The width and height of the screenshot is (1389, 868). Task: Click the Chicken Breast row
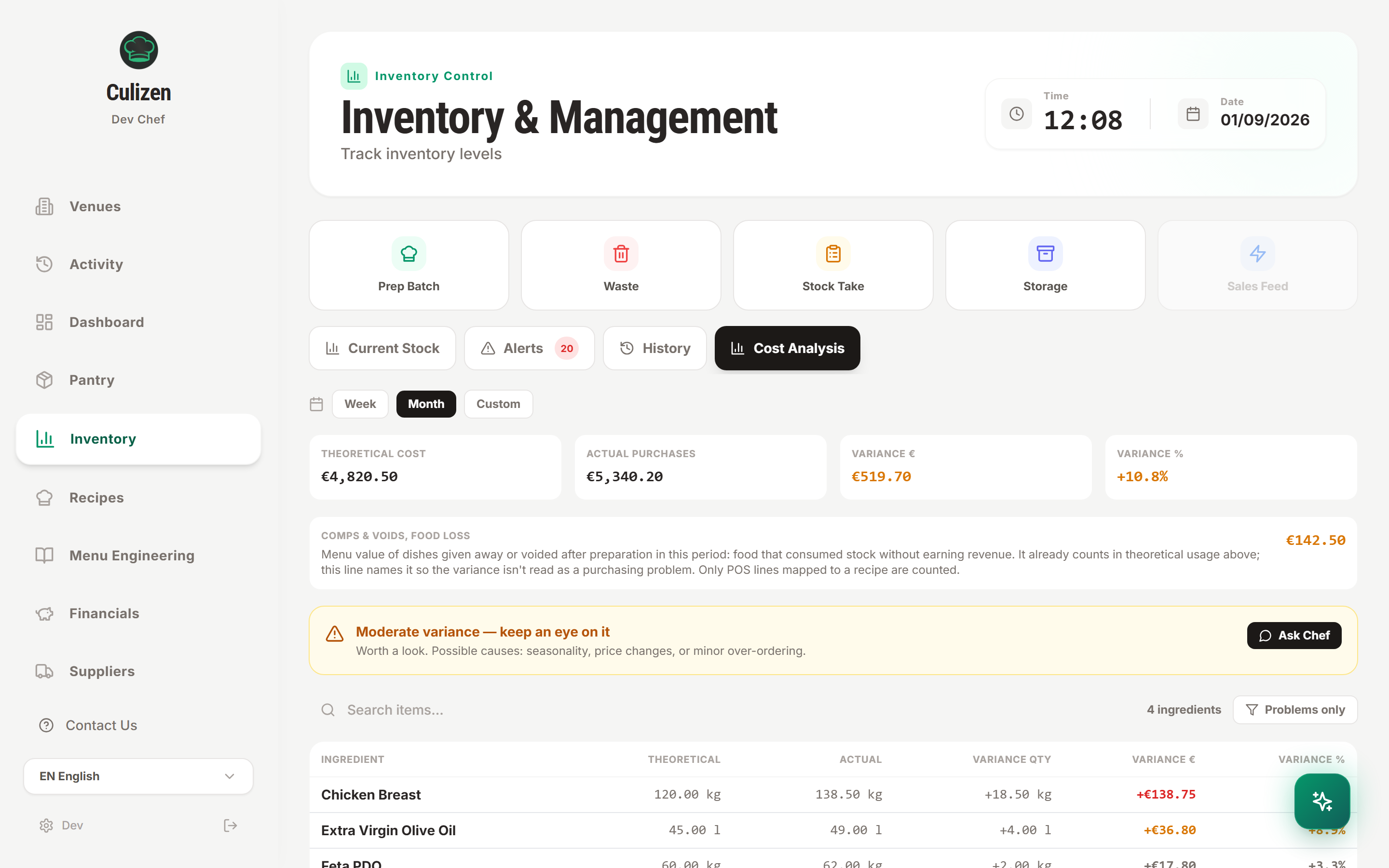(x=833, y=795)
